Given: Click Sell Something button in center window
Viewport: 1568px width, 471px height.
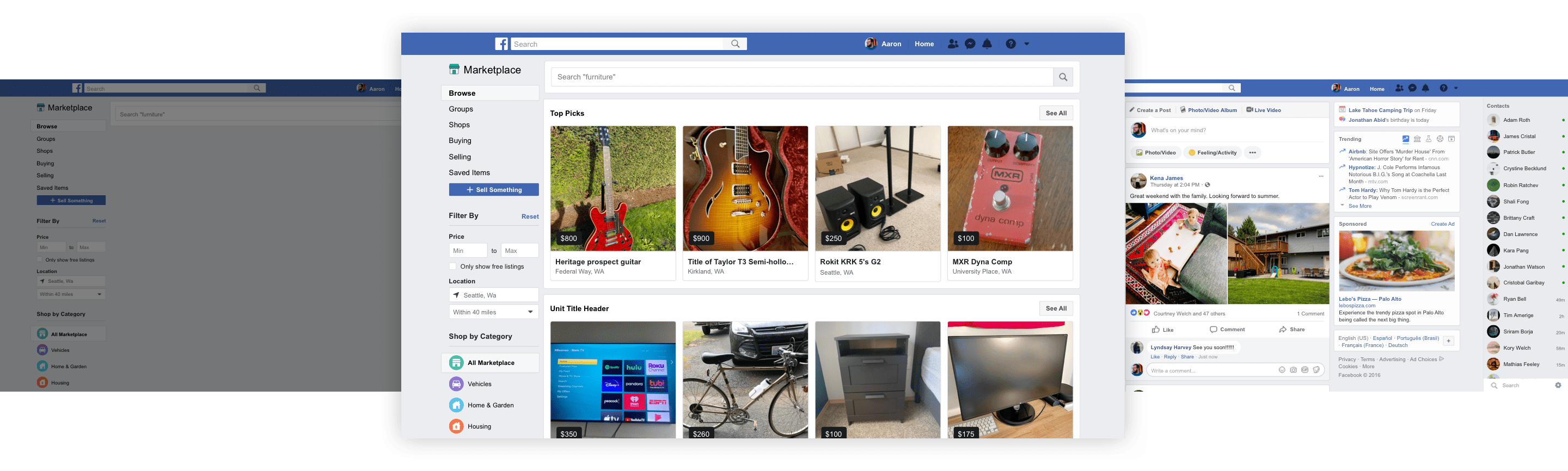Looking at the screenshot, I should click(x=494, y=190).
